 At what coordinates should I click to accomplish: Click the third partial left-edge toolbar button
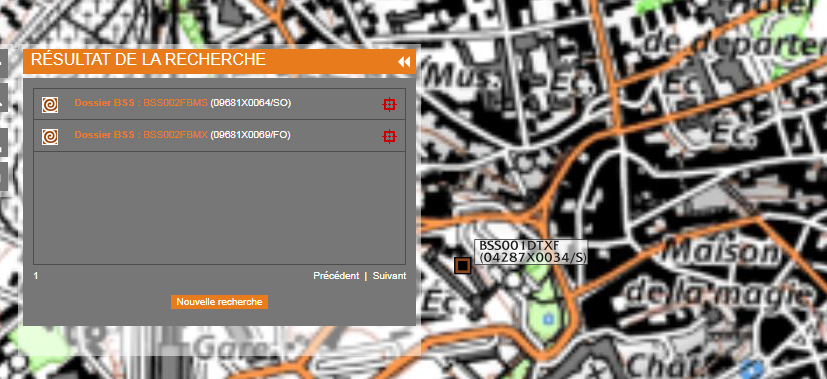click(x=3, y=142)
